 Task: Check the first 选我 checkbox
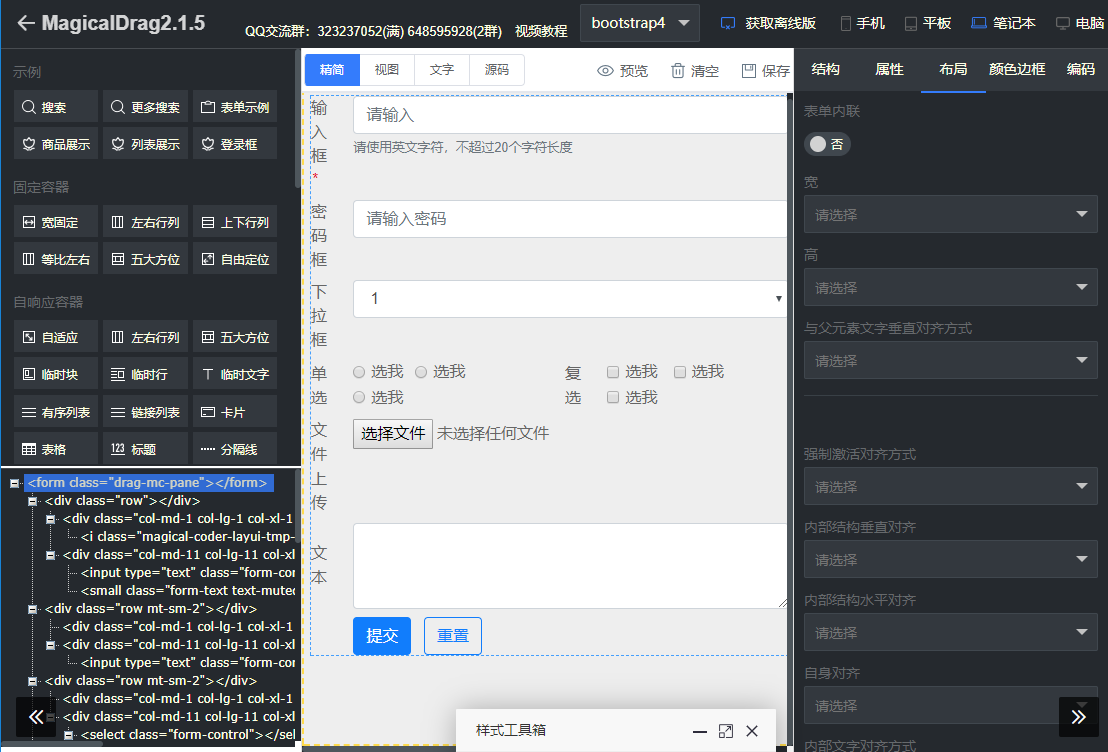coord(613,371)
